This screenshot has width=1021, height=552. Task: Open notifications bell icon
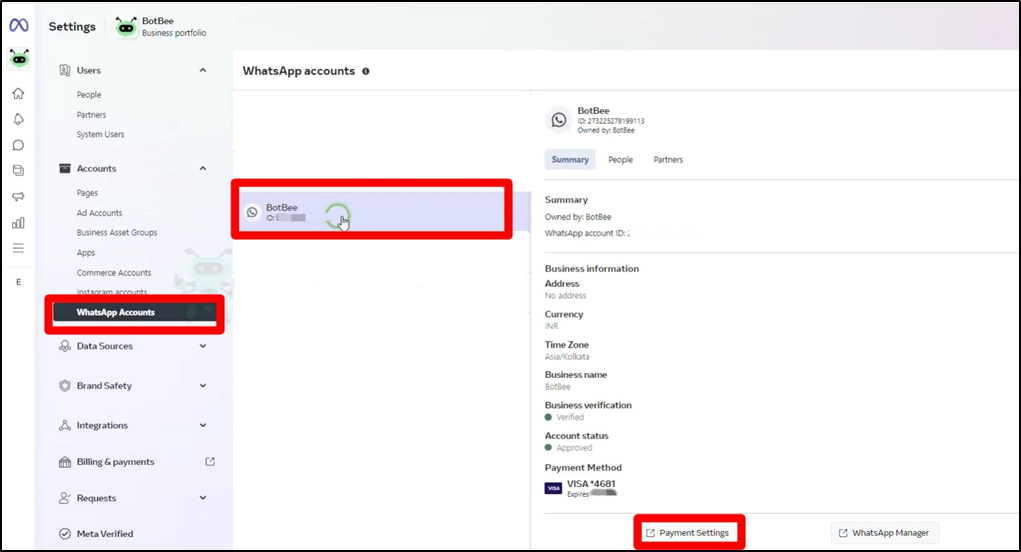[18, 119]
